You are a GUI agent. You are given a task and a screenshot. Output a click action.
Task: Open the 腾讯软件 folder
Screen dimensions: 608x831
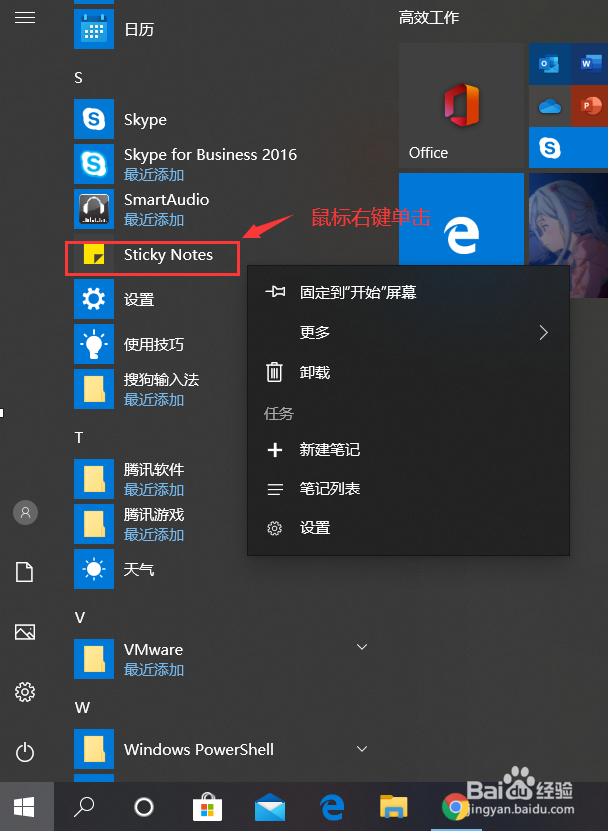94,480
